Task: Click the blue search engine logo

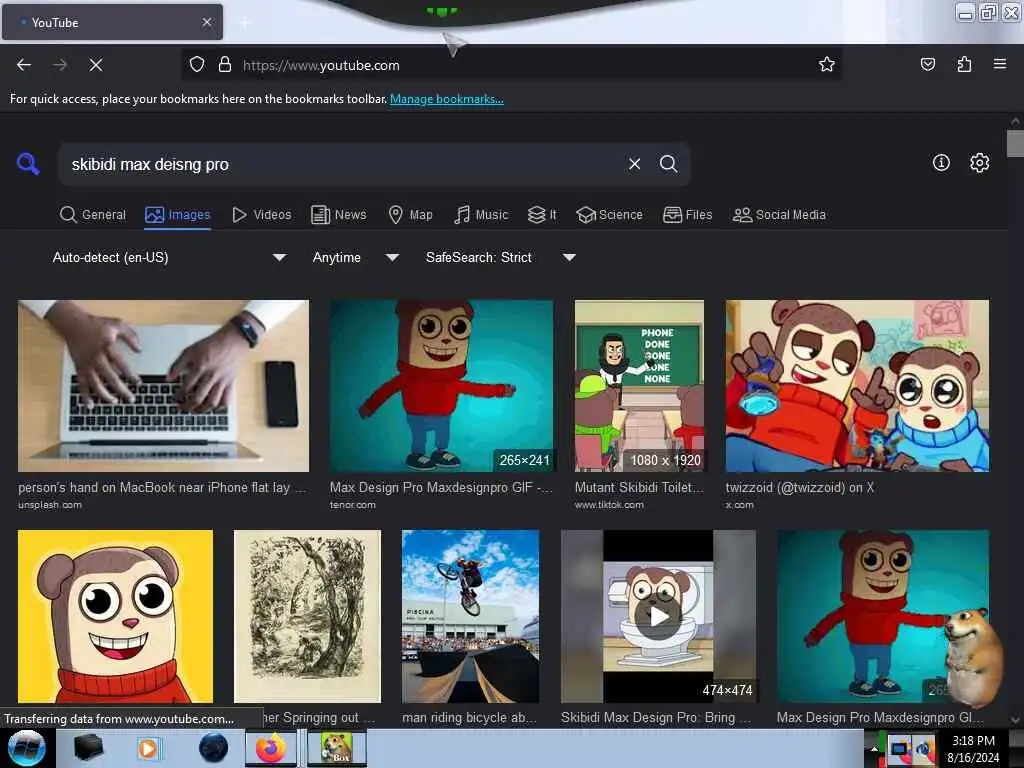Action: pos(28,163)
